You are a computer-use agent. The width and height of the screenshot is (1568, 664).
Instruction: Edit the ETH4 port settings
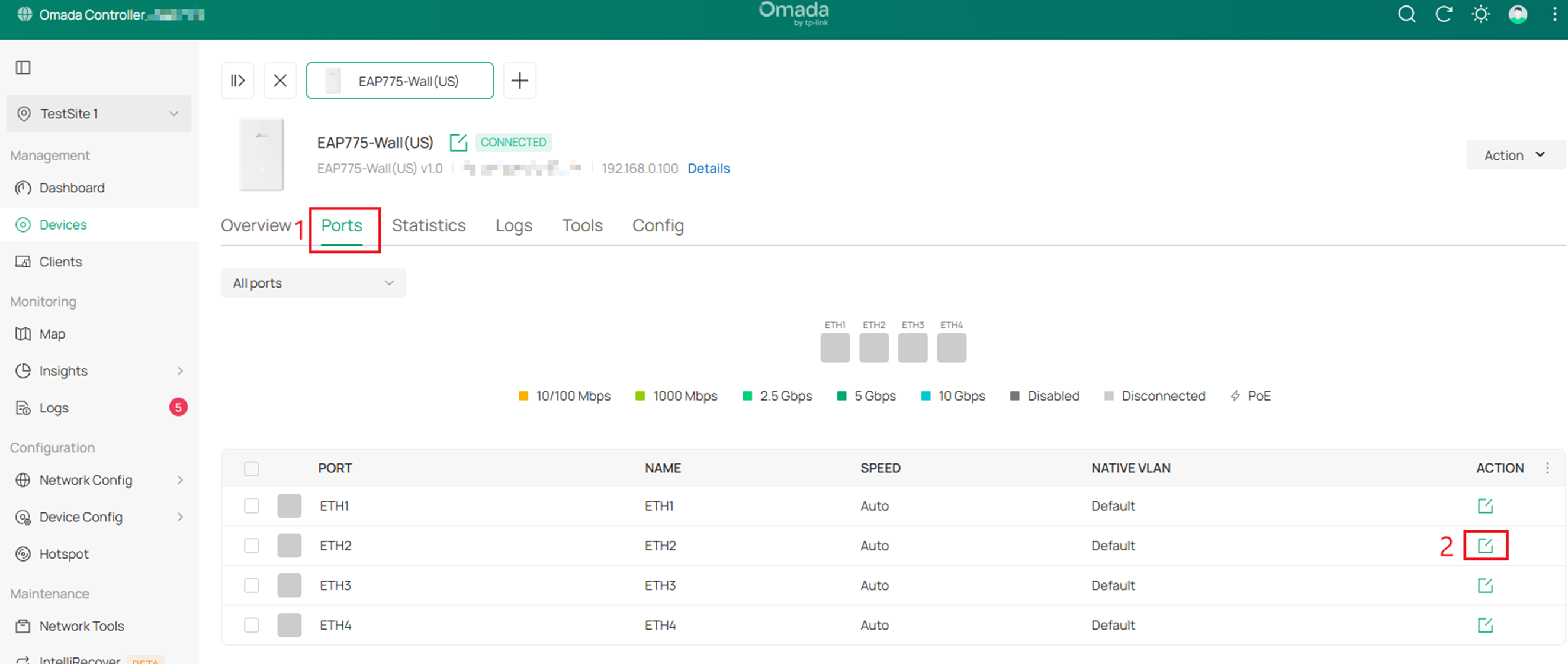1485,625
